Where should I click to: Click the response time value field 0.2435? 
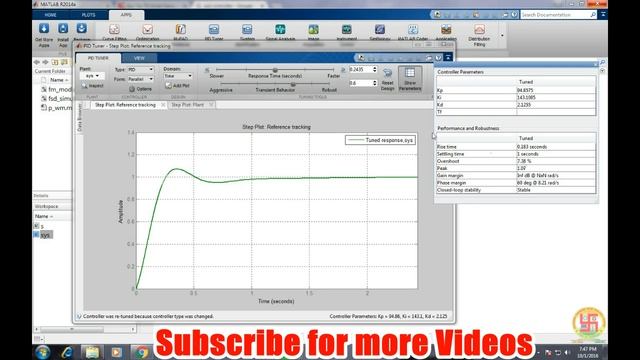coord(360,69)
